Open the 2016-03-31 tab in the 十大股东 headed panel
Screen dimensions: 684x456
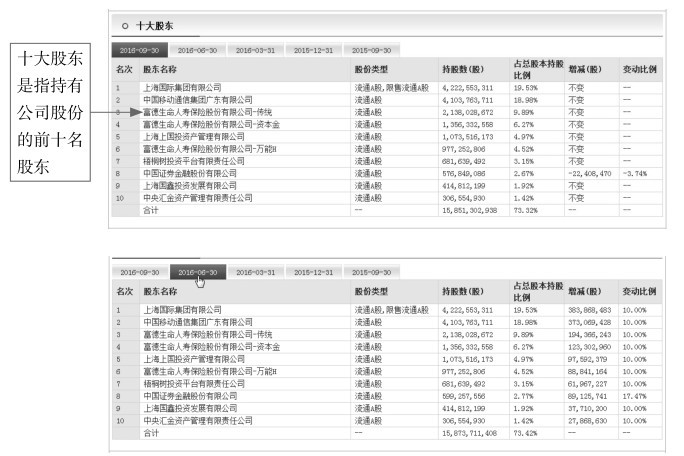(x=255, y=50)
